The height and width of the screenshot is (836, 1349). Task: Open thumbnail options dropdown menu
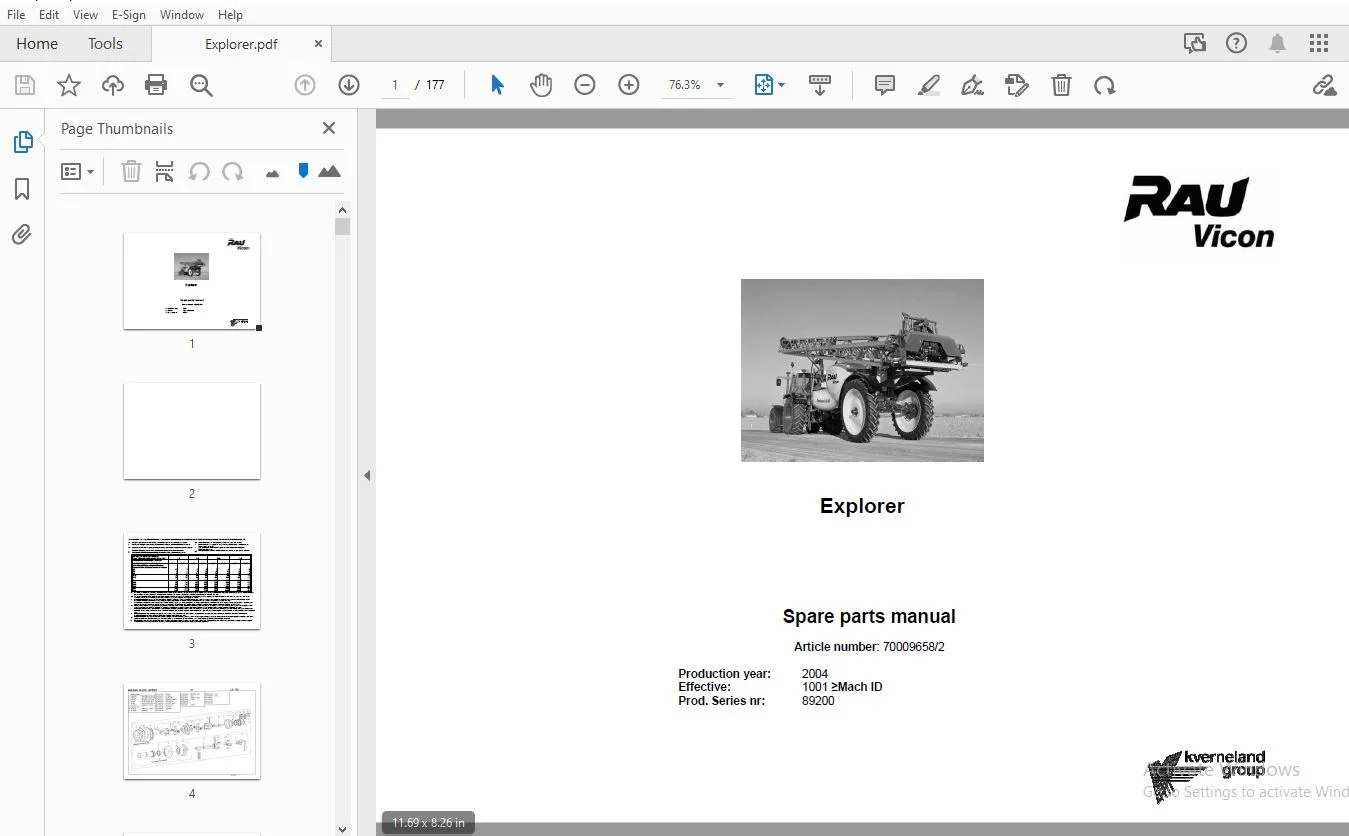click(x=78, y=171)
